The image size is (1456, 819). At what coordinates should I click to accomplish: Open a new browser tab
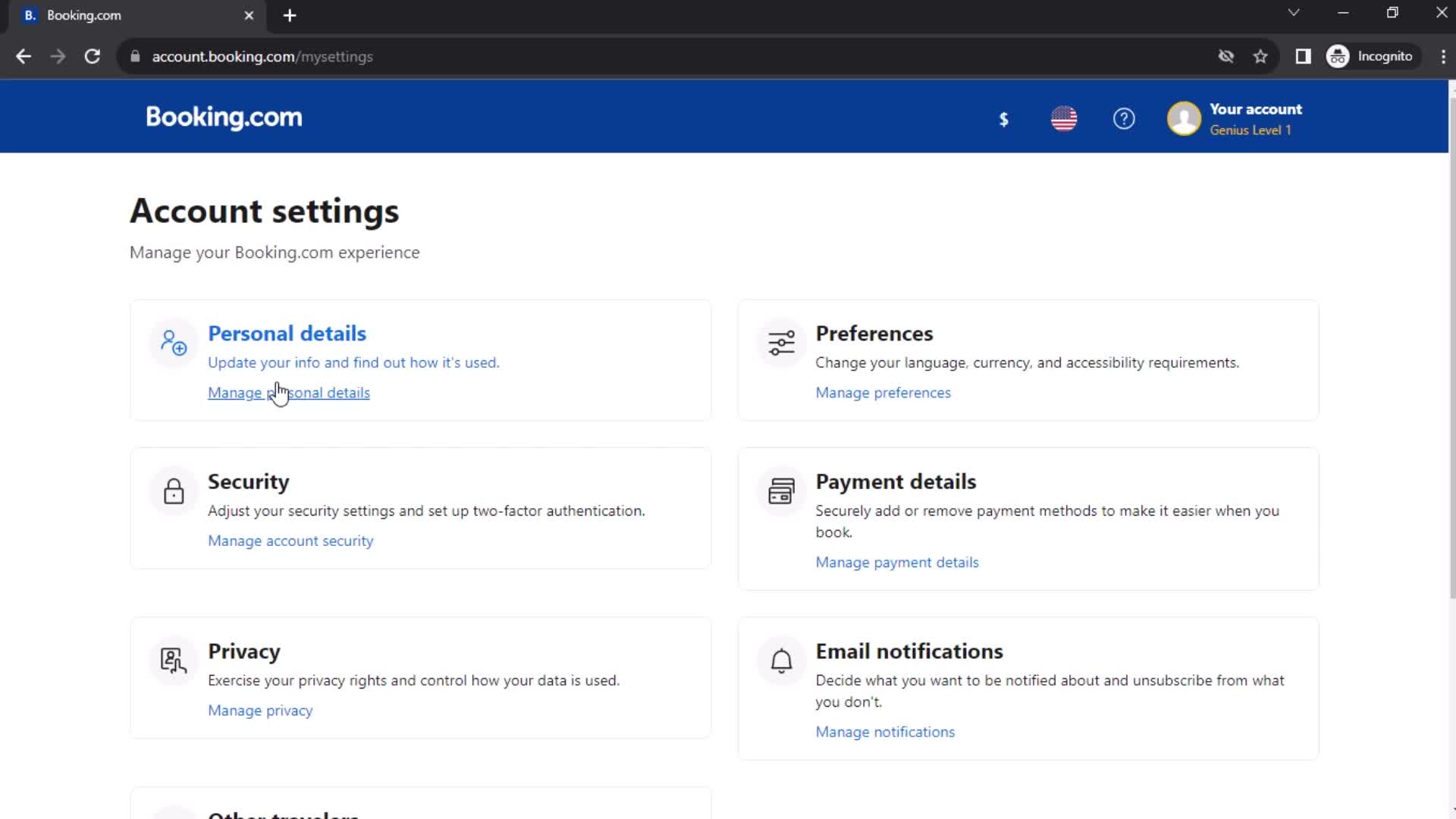pos(290,15)
